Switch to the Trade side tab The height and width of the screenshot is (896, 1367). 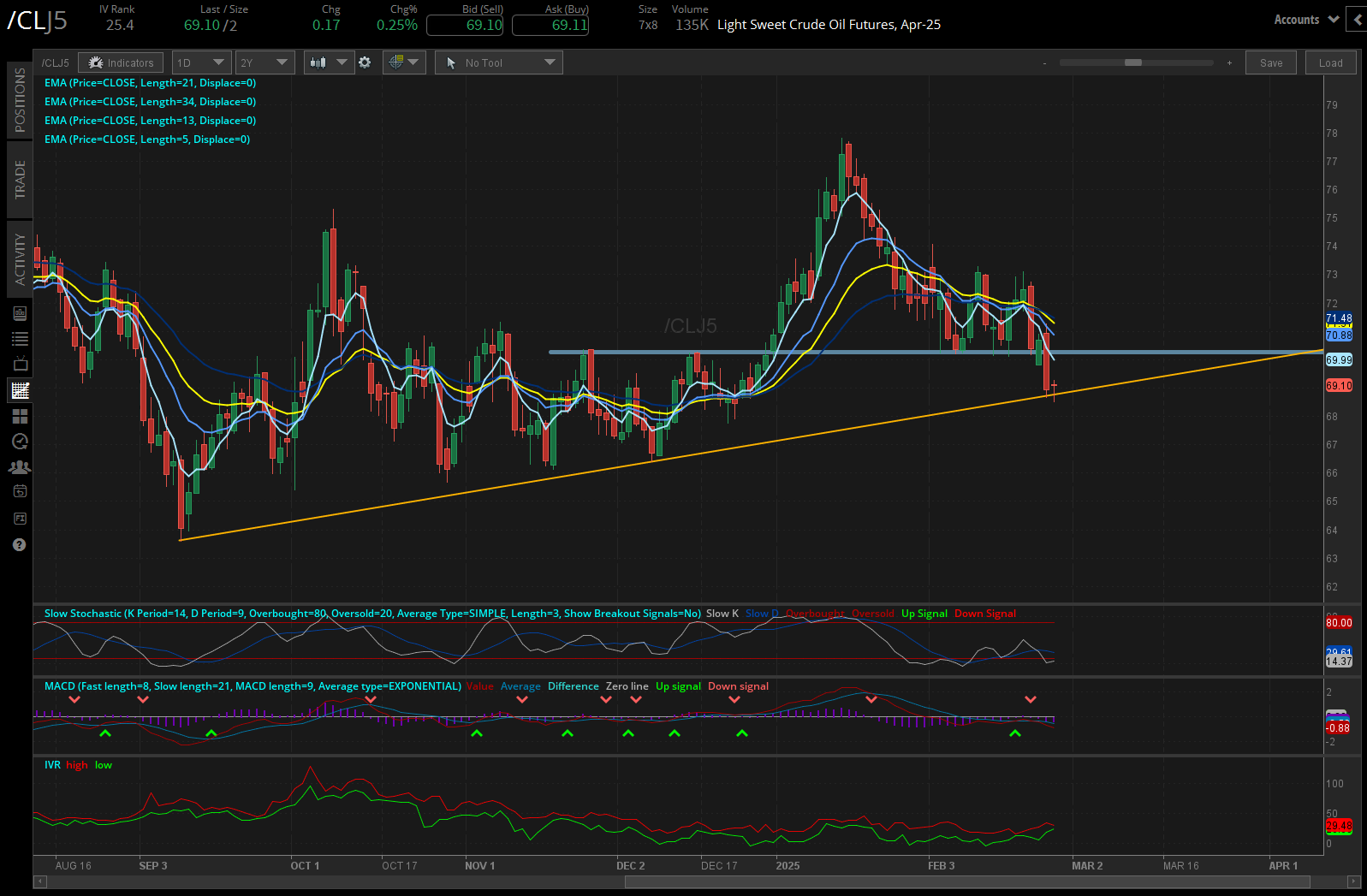pos(20,179)
